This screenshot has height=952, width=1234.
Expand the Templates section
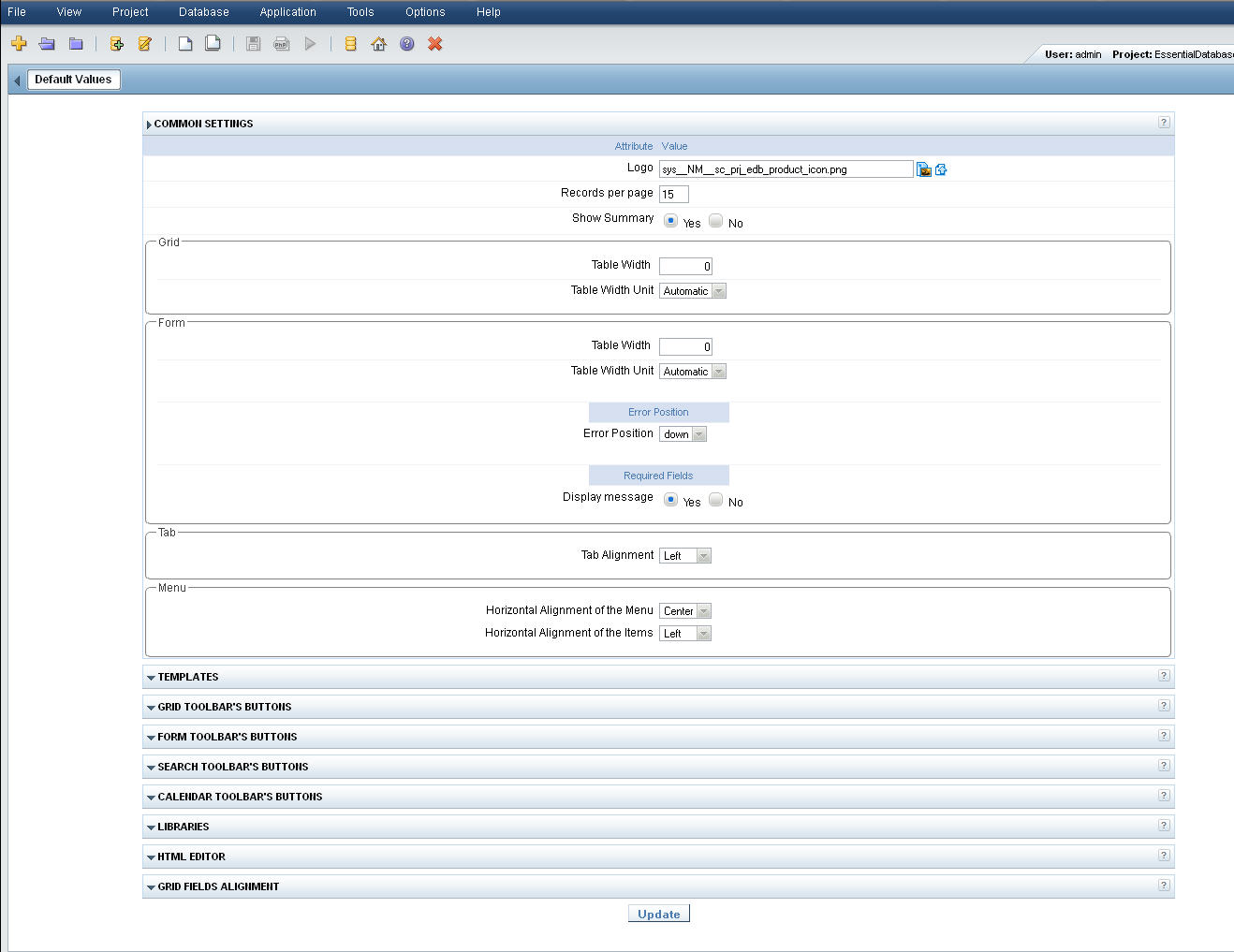coord(151,678)
